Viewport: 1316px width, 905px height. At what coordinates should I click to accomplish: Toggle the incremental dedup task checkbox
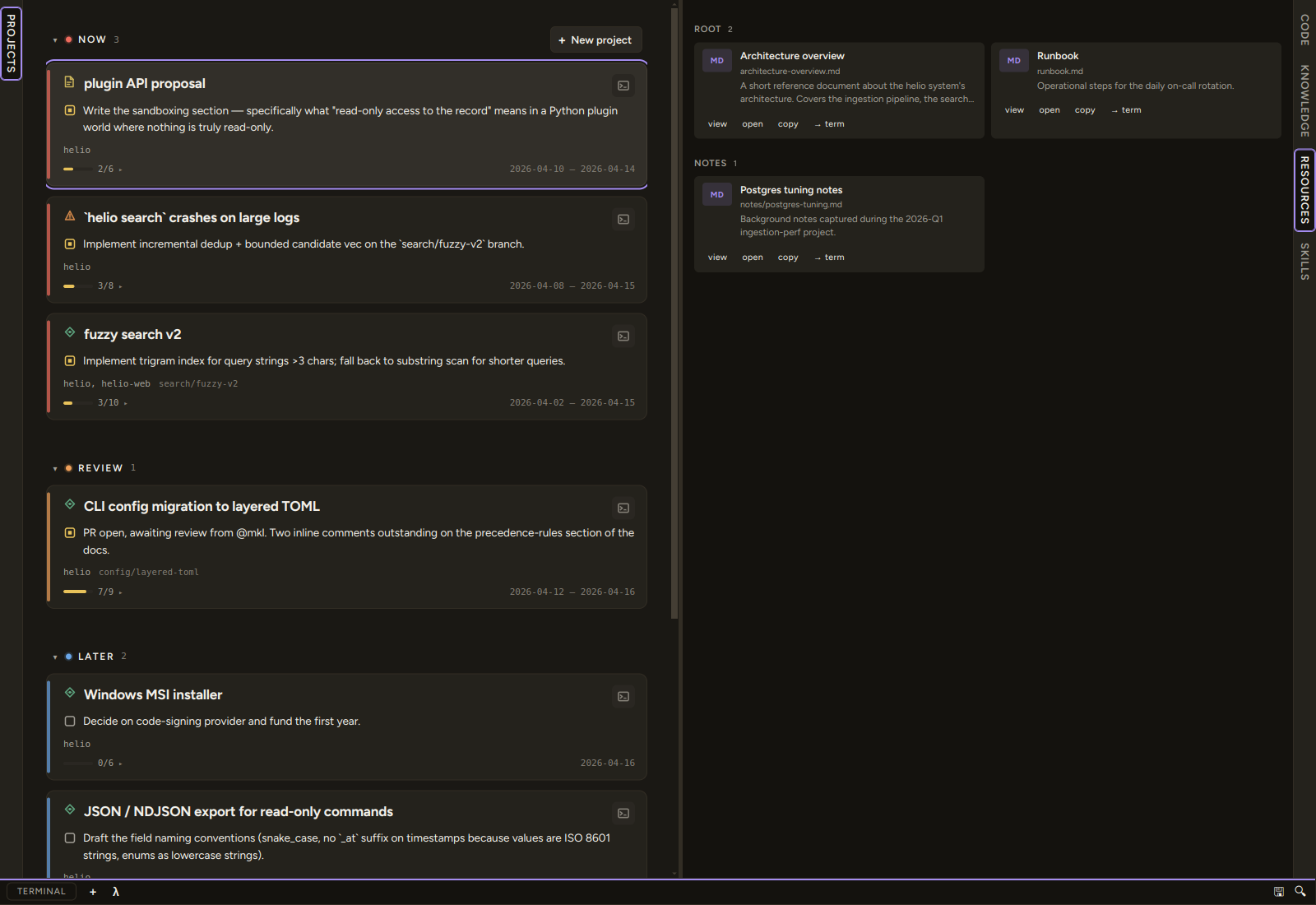[x=70, y=244]
